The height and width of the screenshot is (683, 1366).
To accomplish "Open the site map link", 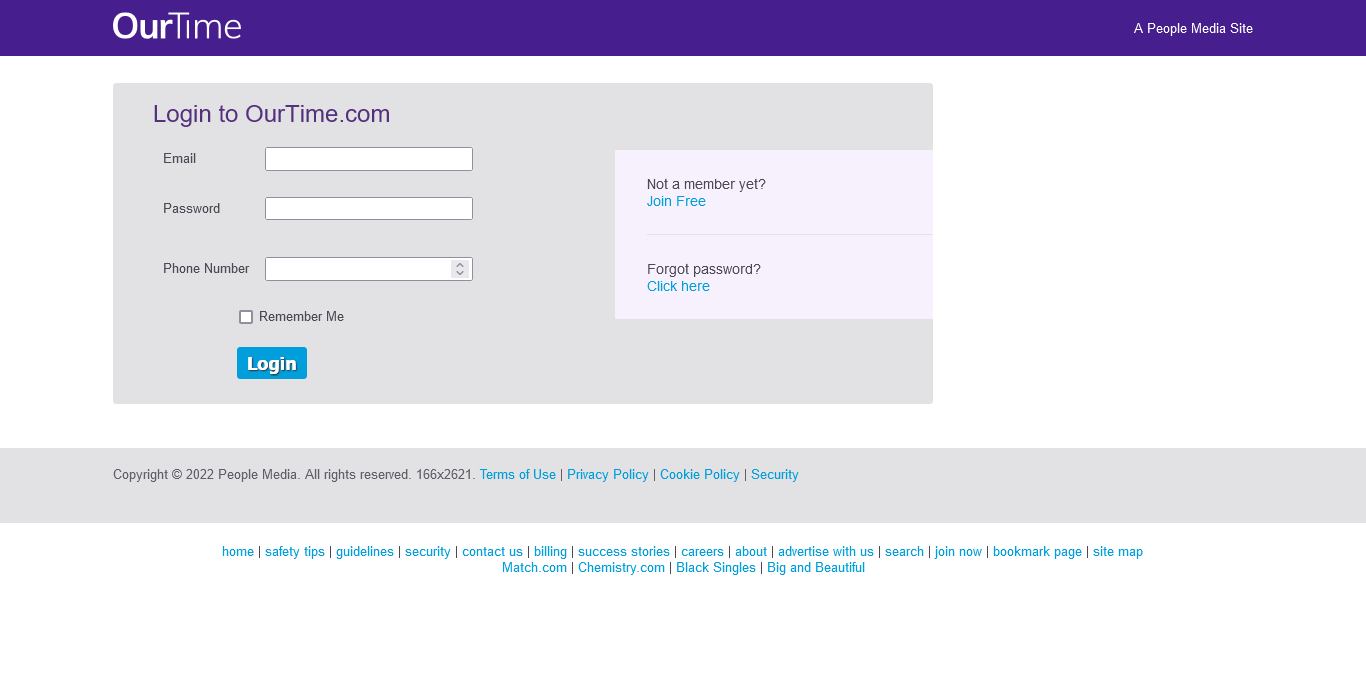I will (x=1118, y=552).
